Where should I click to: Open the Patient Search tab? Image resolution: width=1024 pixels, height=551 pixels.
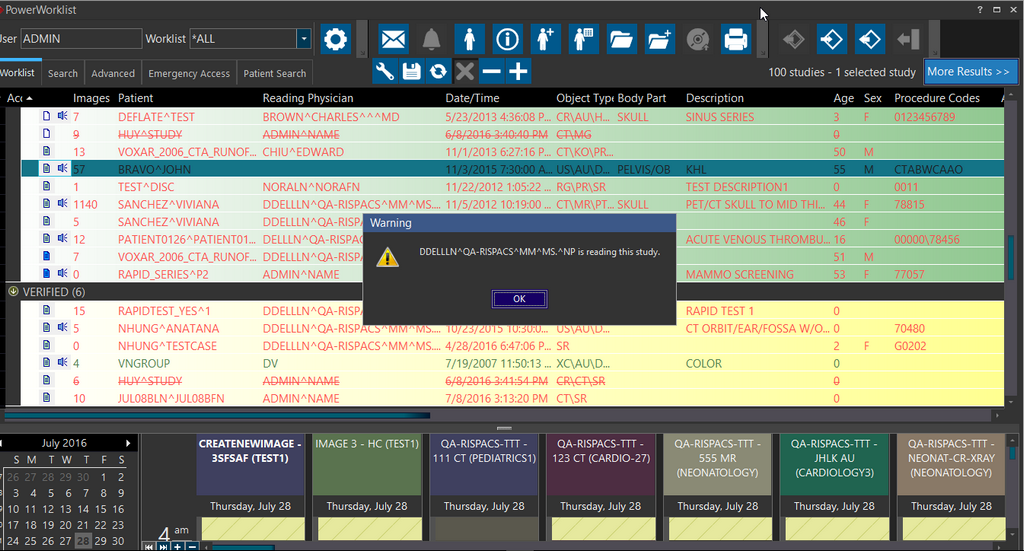click(275, 73)
